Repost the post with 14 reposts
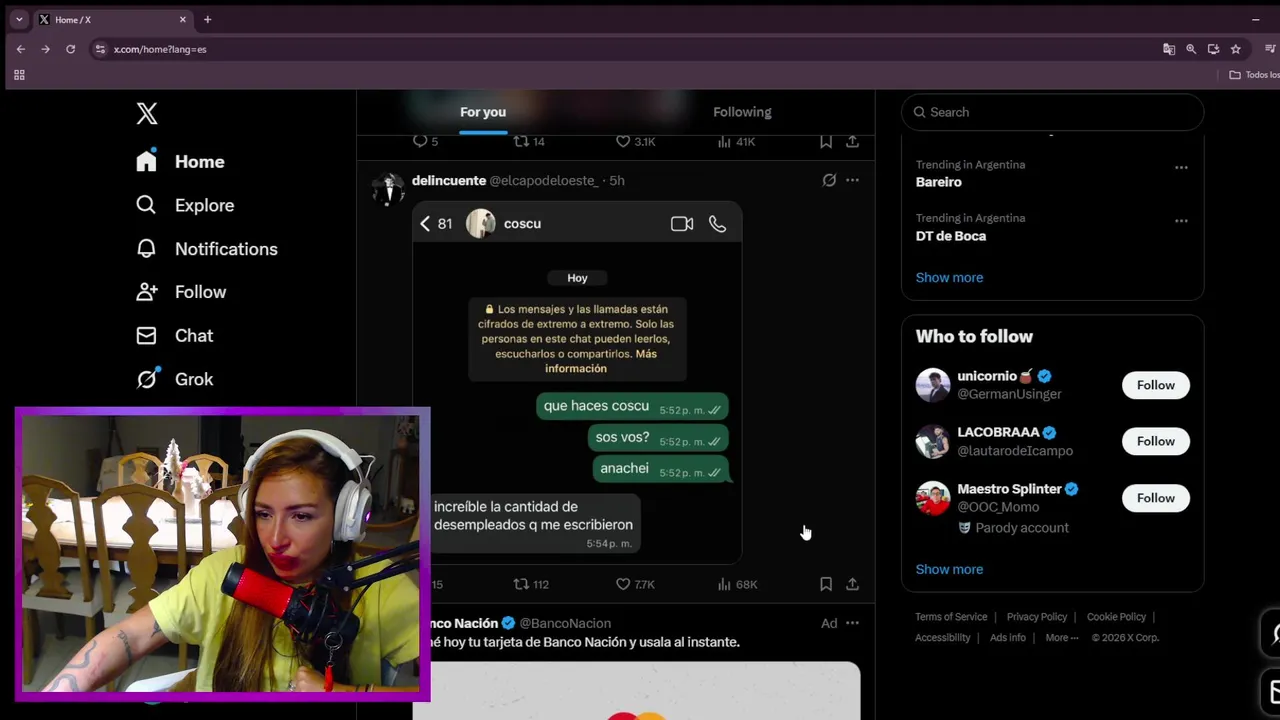Viewport: 1280px width, 720px height. tap(529, 142)
